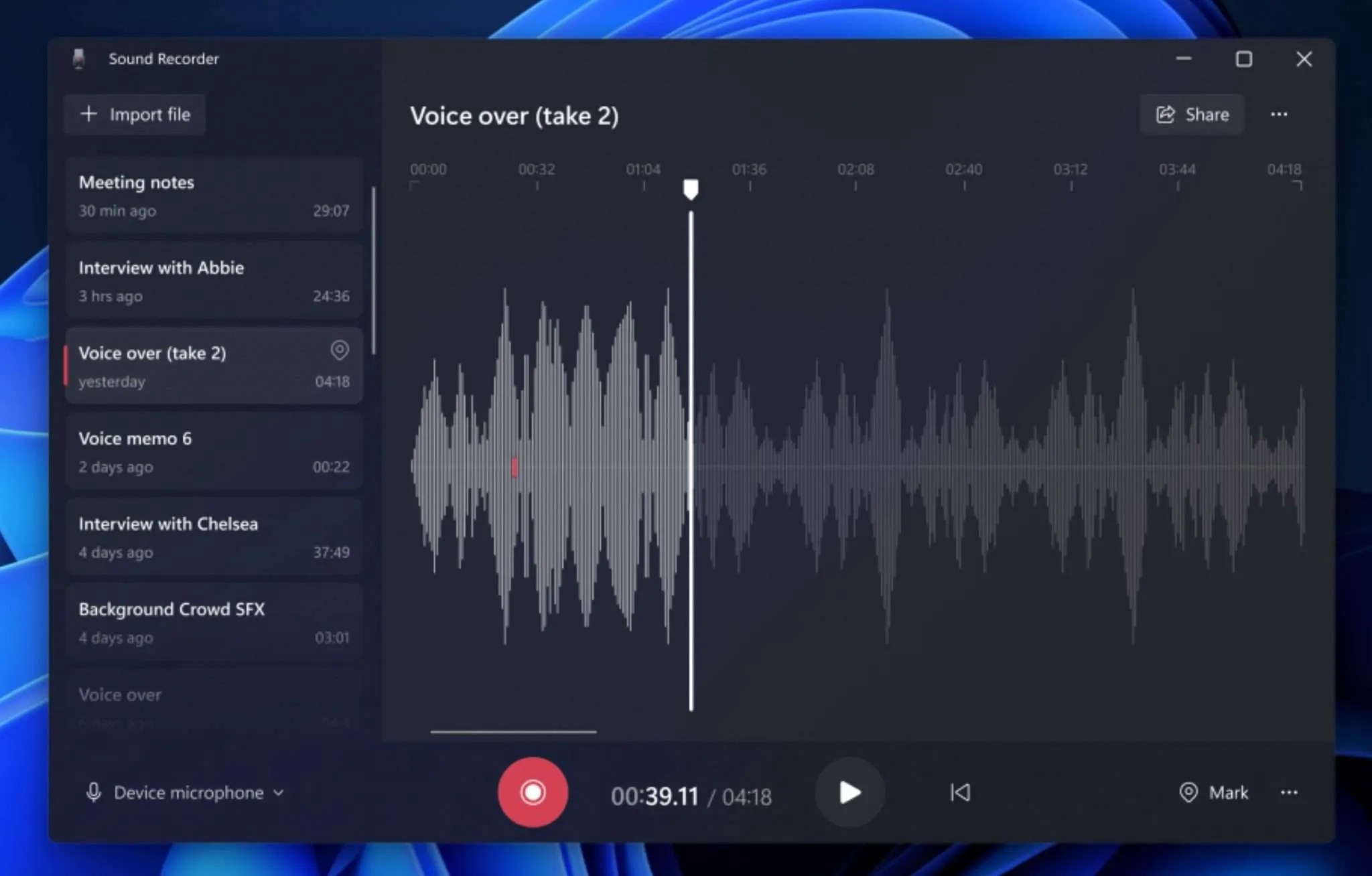Expand the Device microphone dropdown
This screenshot has height=876, width=1372.
pyautogui.click(x=279, y=793)
